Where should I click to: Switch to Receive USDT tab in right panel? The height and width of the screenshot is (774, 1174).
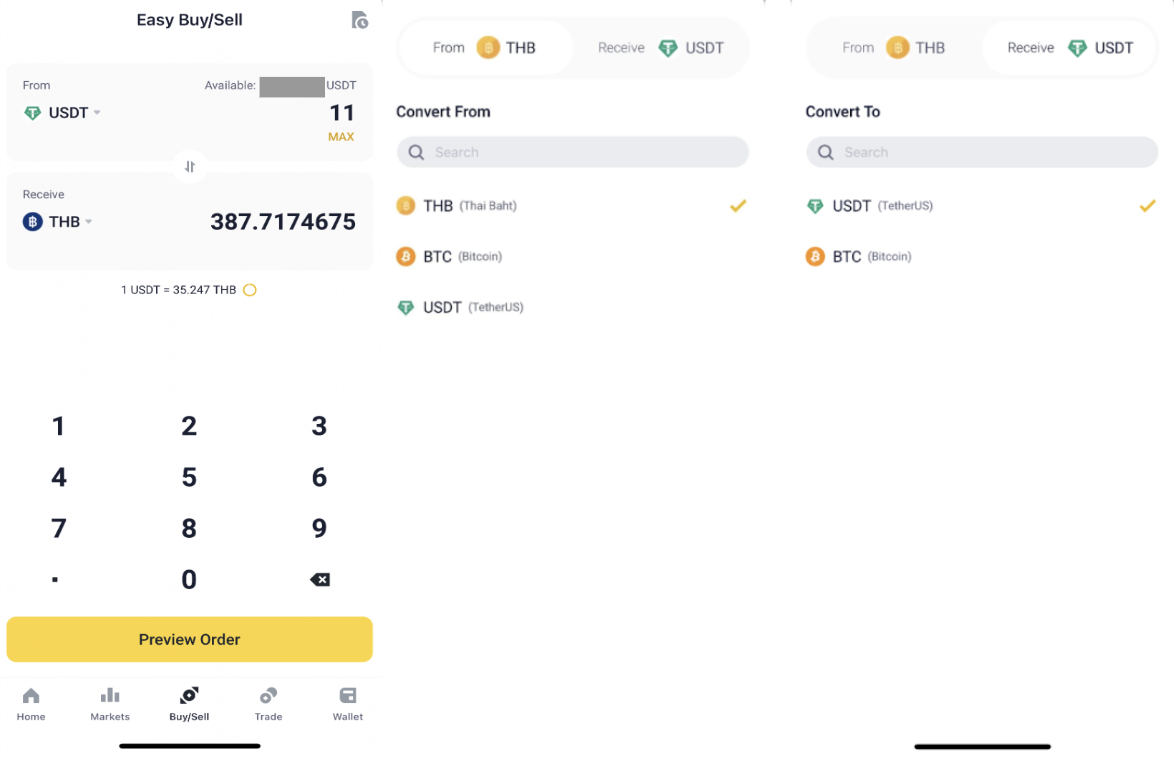pos(1070,48)
